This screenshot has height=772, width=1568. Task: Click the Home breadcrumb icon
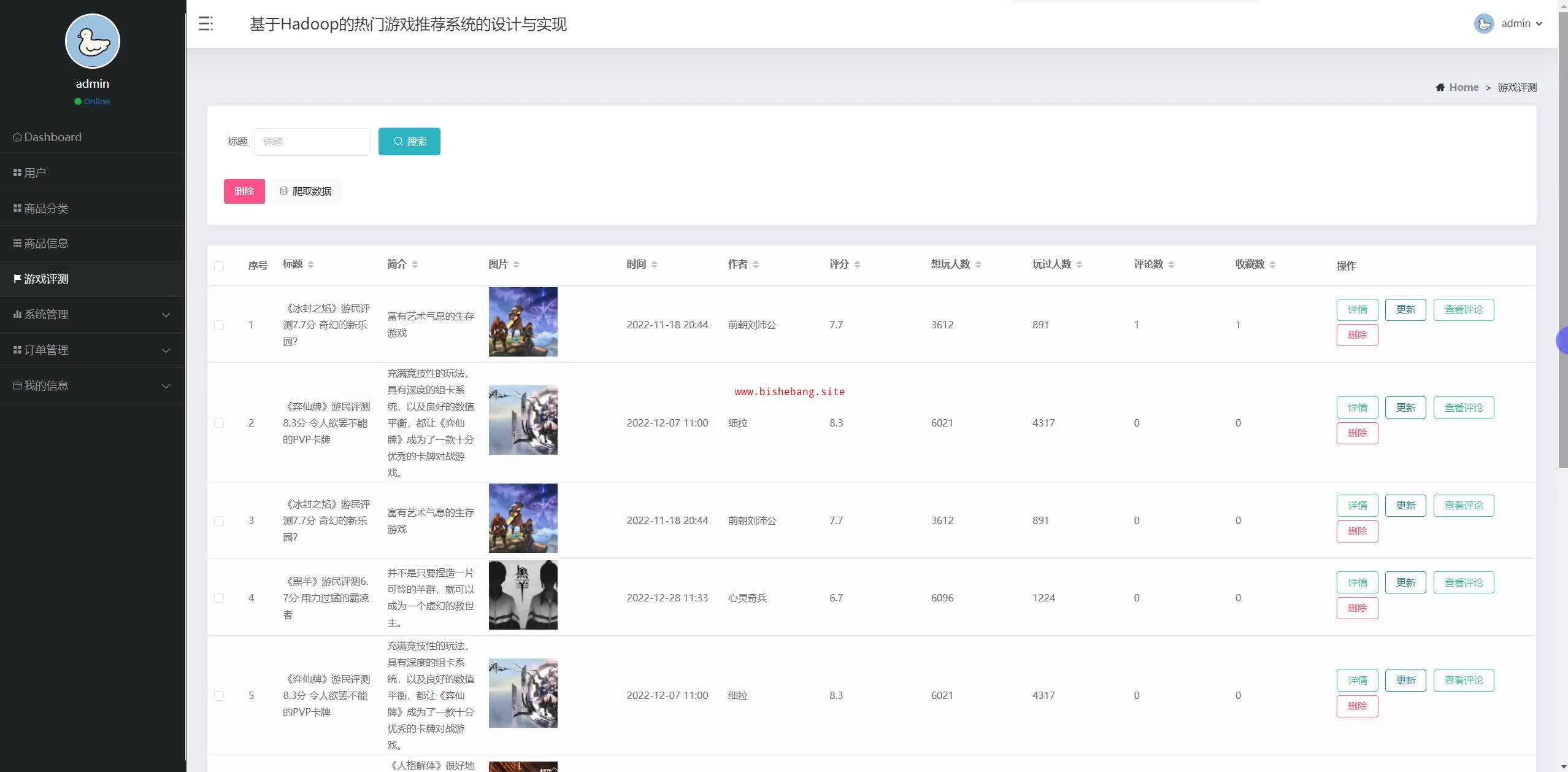click(x=1440, y=87)
